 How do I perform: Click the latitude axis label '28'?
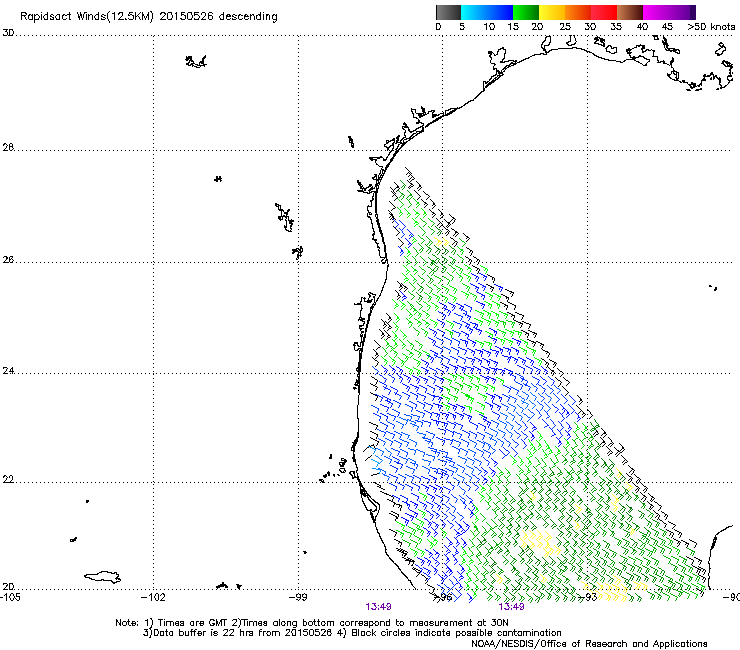pyautogui.click(x=8, y=147)
